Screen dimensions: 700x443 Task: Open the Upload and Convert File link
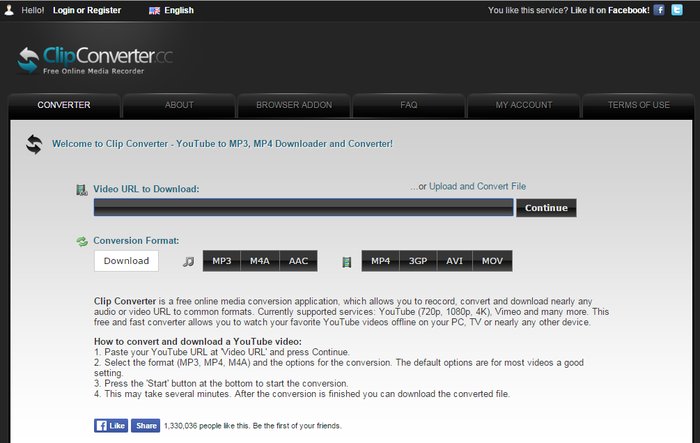click(477, 186)
